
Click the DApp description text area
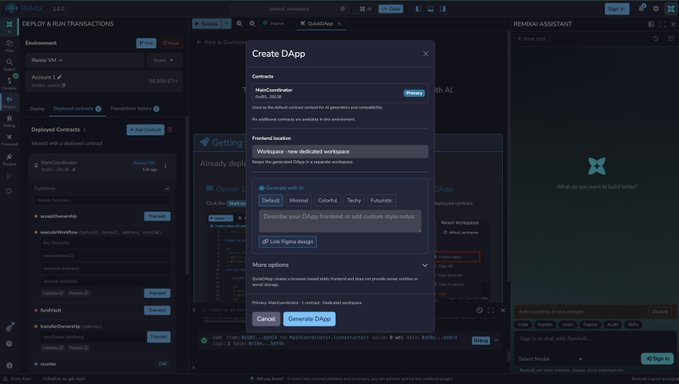[340, 221]
